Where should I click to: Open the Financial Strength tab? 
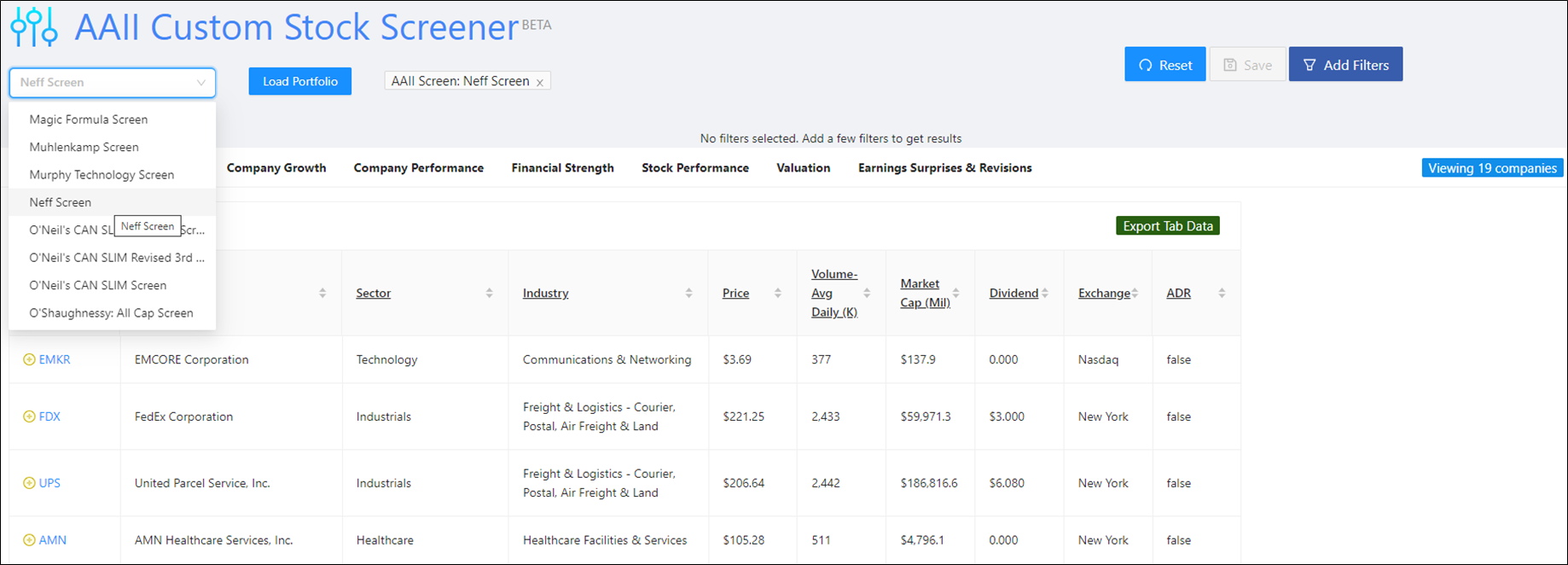(562, 168)
